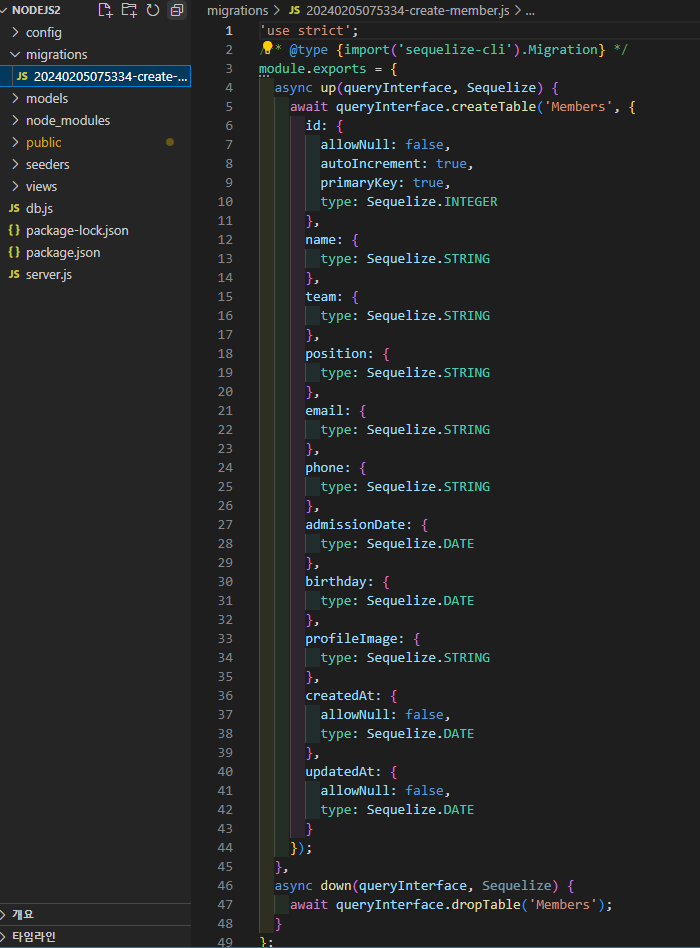This screenshot has width=700, height=948.
Task: Open server.js from the explorer
Action: [49, 274]
